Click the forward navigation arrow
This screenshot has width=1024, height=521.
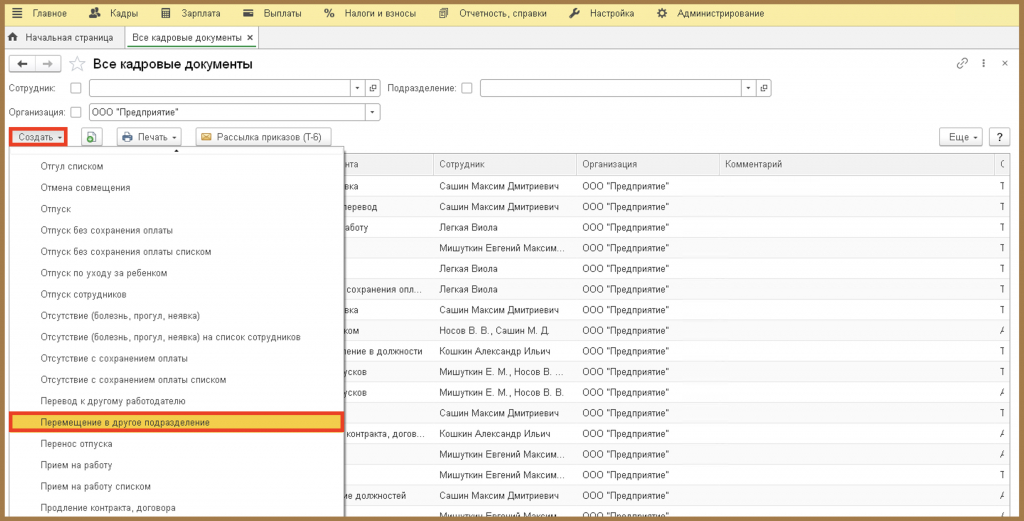pyautogui.click(x=48, y=64)
